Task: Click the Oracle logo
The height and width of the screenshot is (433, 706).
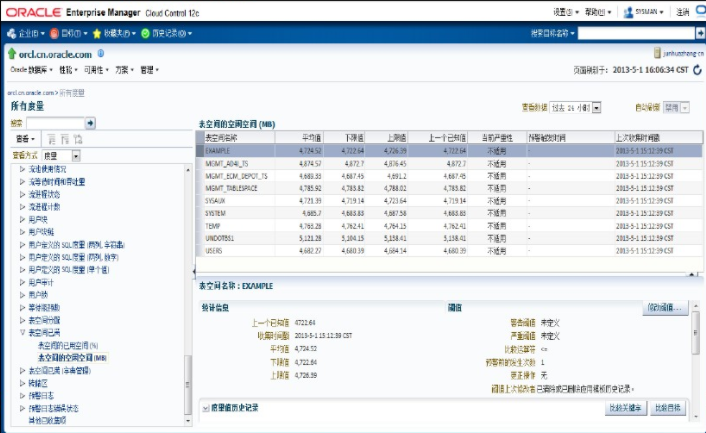Action: 33,13
